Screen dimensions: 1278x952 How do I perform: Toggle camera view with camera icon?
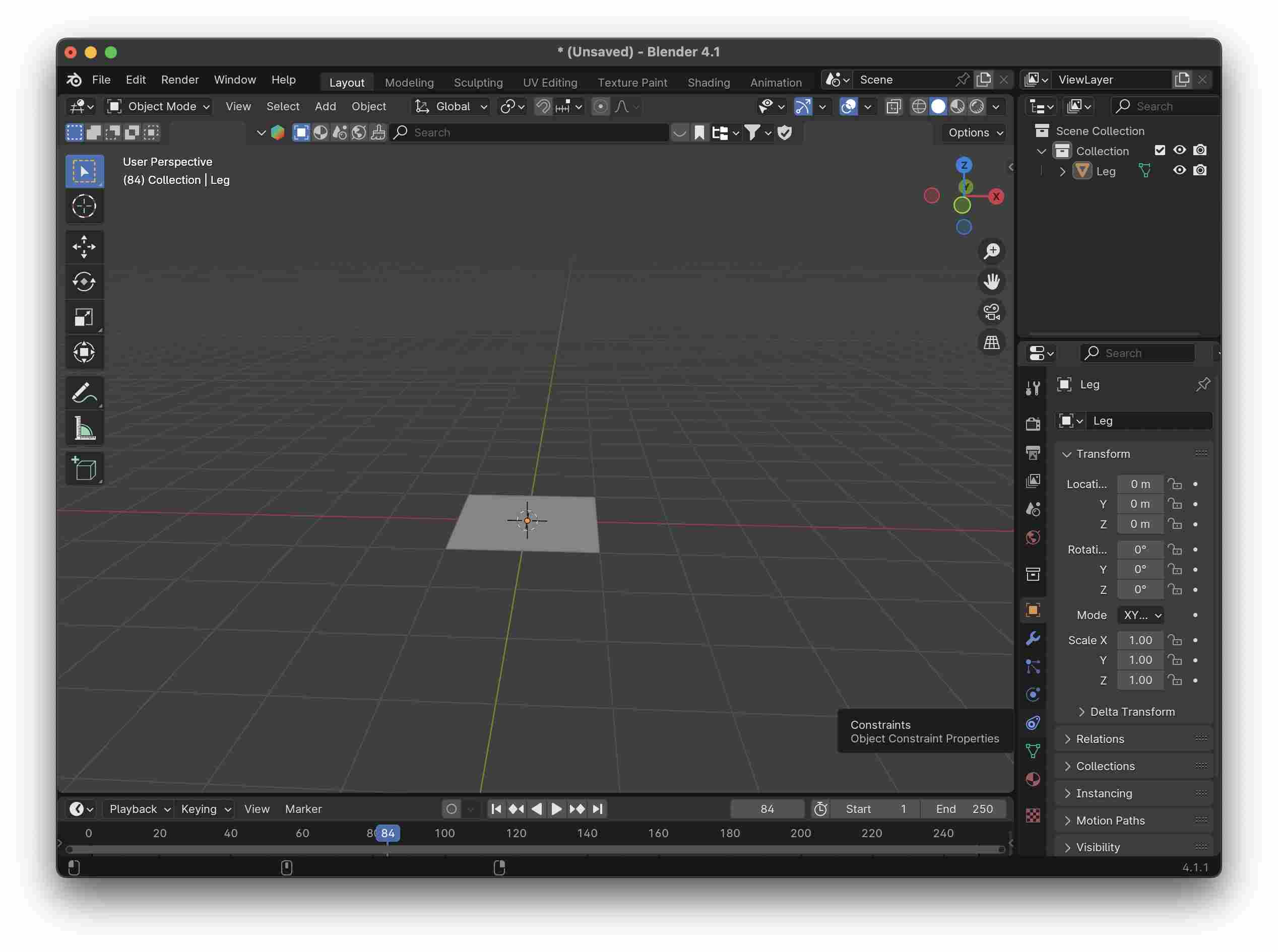(x=991, y=312)
